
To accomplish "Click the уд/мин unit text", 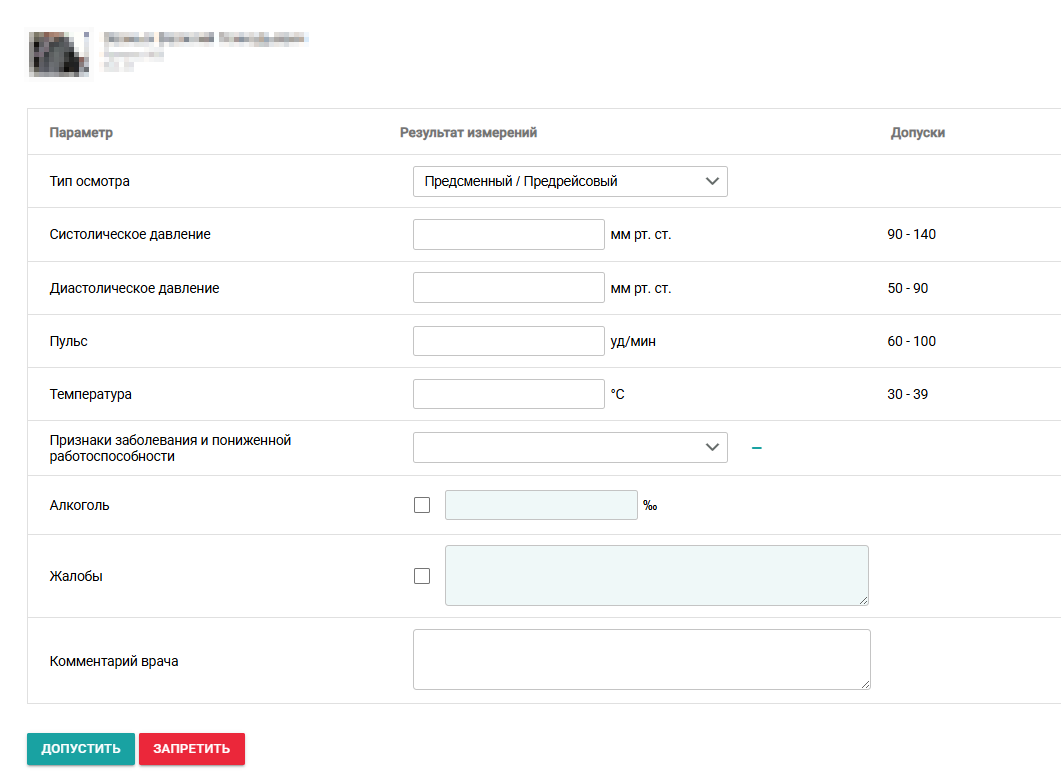I will click(x=633, y=341).
